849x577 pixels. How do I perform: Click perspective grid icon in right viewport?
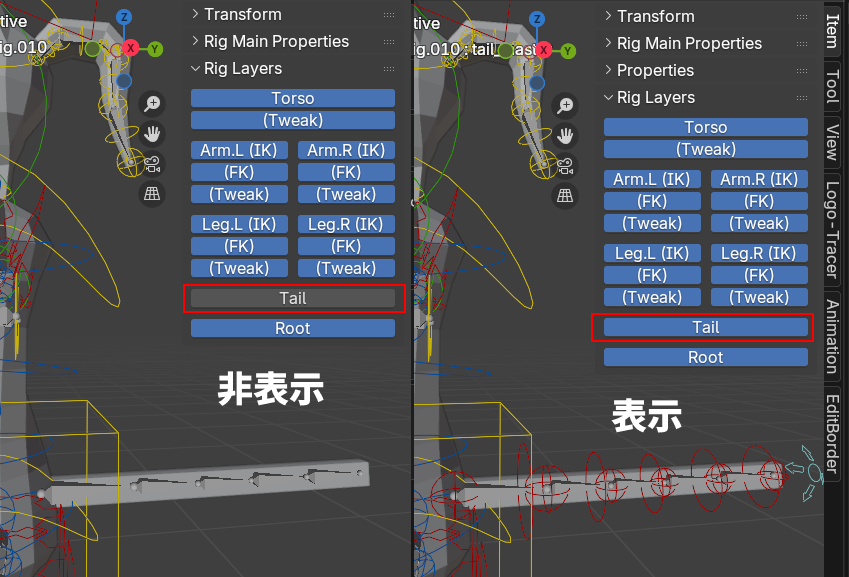(565, 195)
